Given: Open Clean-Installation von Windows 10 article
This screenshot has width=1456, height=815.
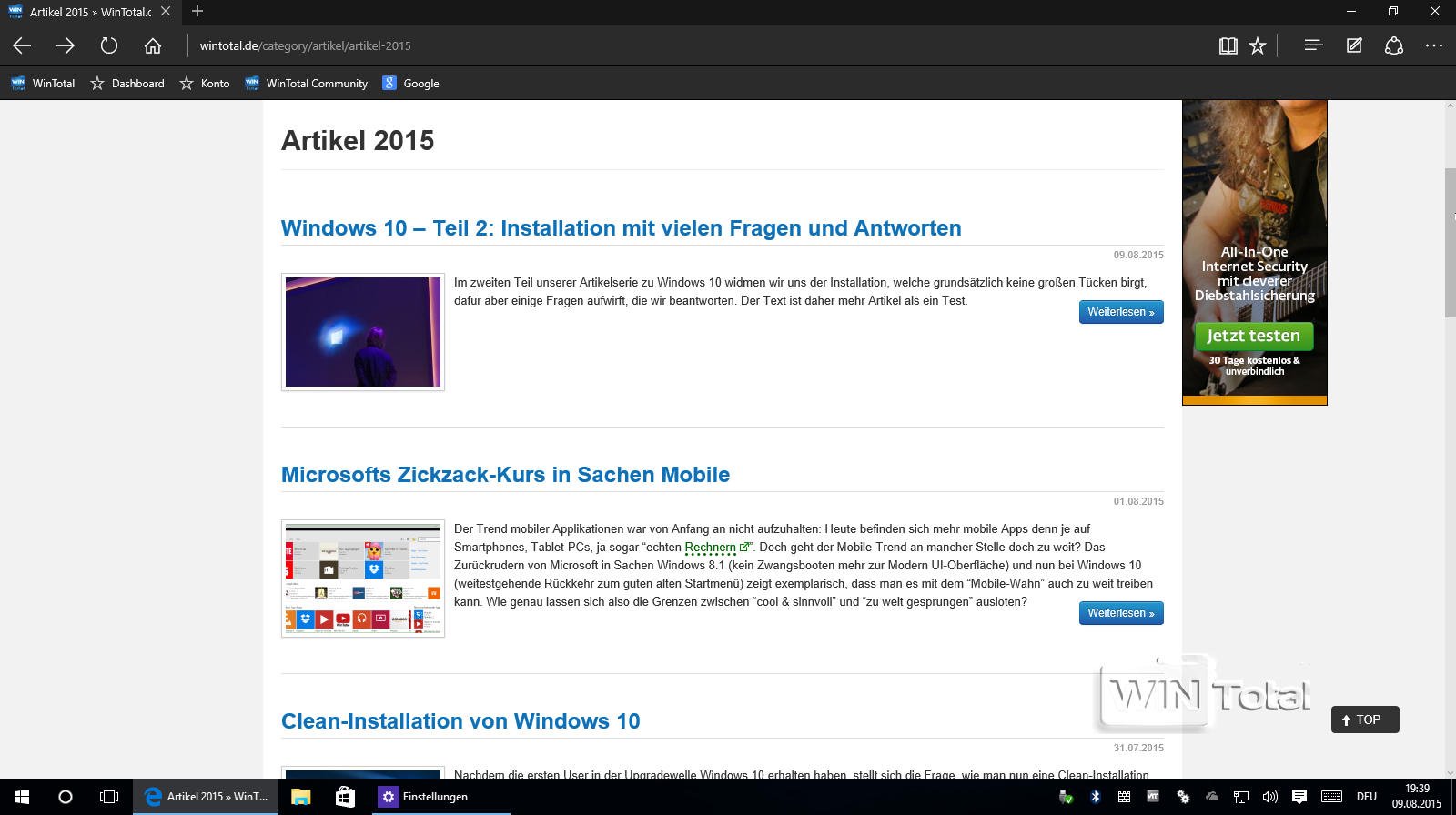Looking at the screenshot, I should click(x=460, y=721).
